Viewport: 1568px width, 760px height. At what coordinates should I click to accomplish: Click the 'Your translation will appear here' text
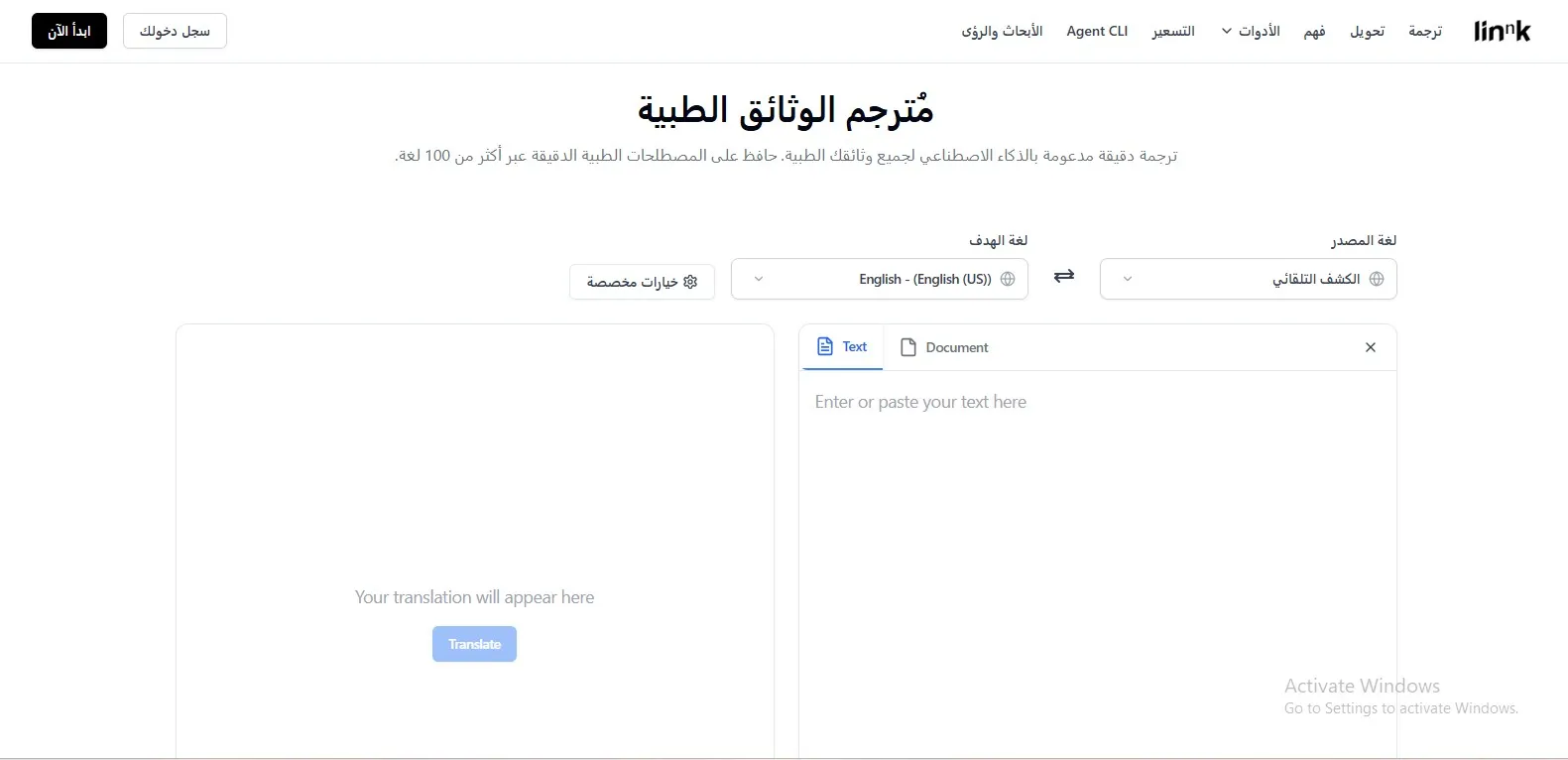coord(474,597)
